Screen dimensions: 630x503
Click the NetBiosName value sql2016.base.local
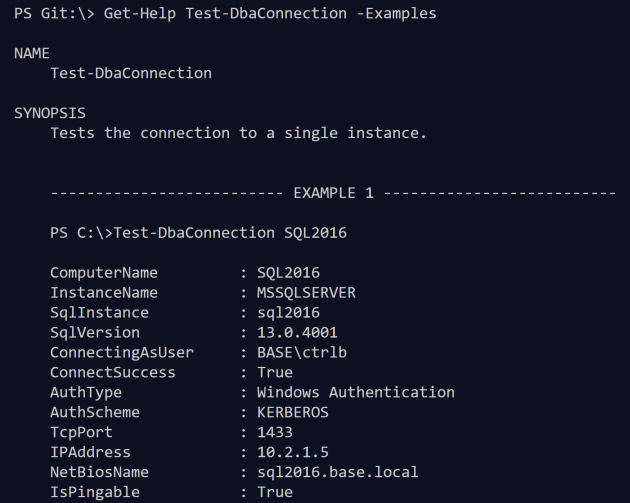tap(337, 473)
